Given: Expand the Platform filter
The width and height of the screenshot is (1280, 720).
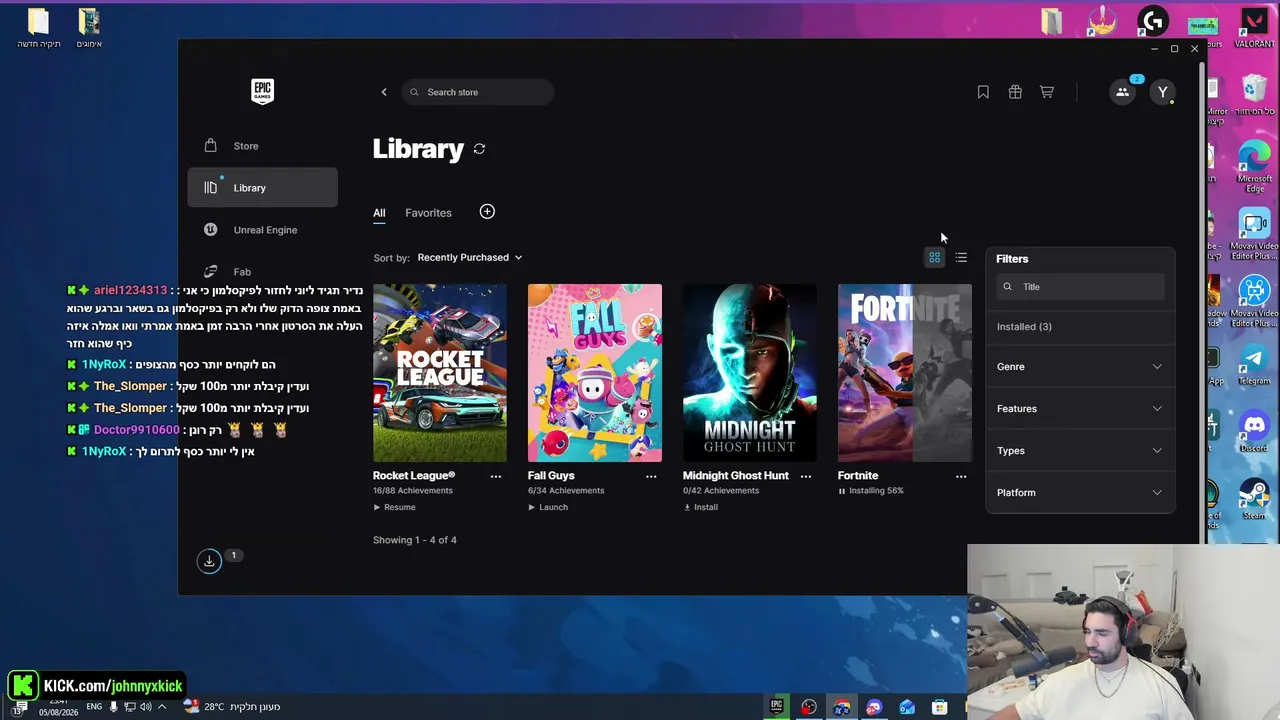Looking at the screenshot, I should pos(1080,493).
